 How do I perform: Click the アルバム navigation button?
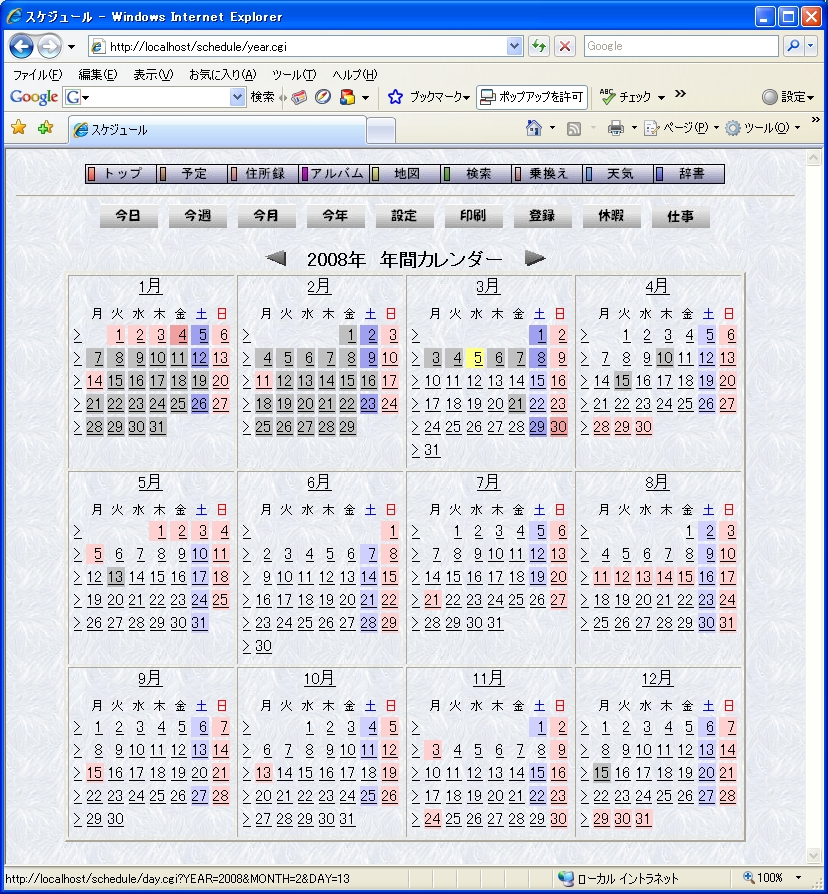334,174
